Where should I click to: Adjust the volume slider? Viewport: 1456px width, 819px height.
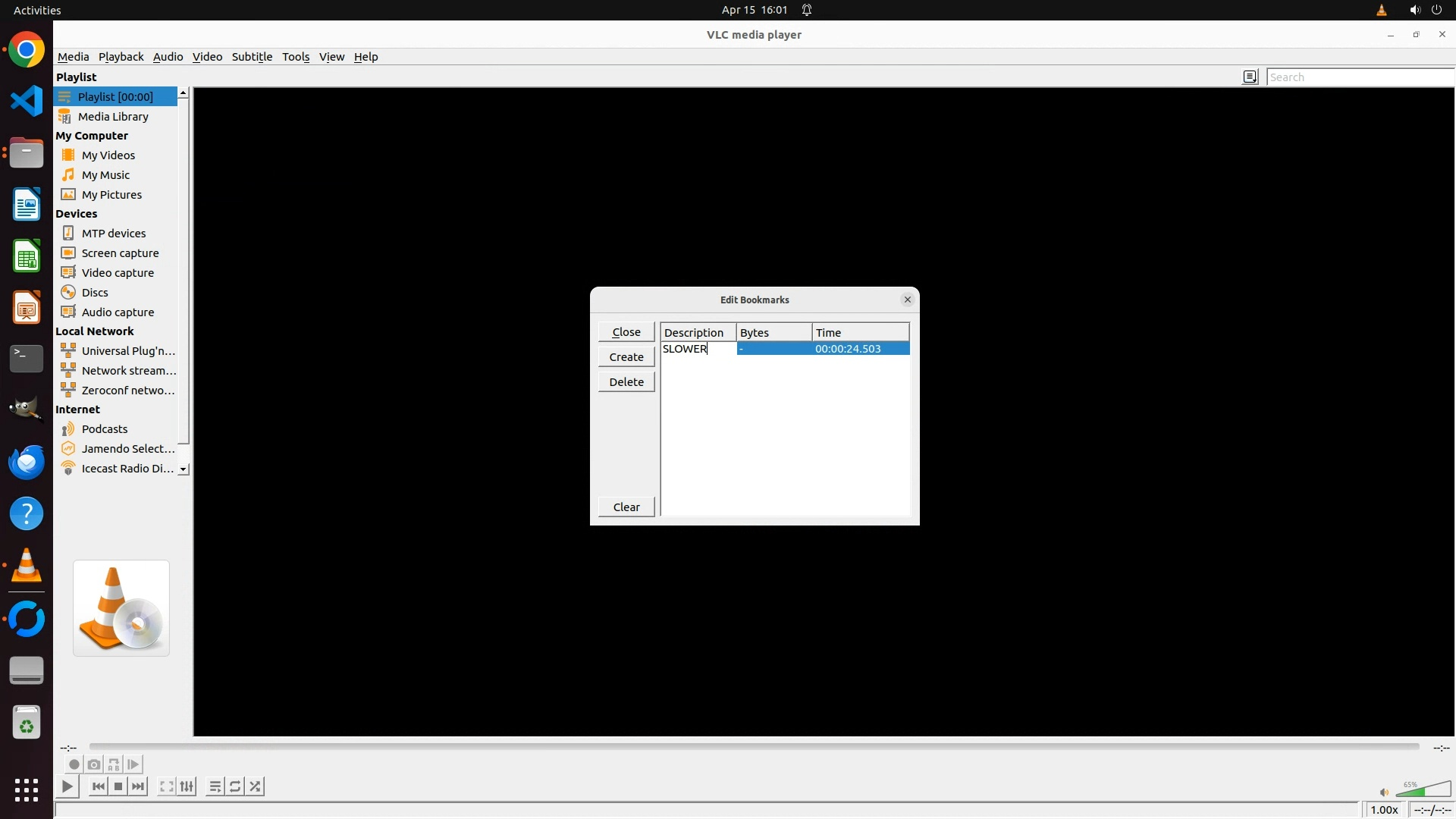coord(1423,790)
